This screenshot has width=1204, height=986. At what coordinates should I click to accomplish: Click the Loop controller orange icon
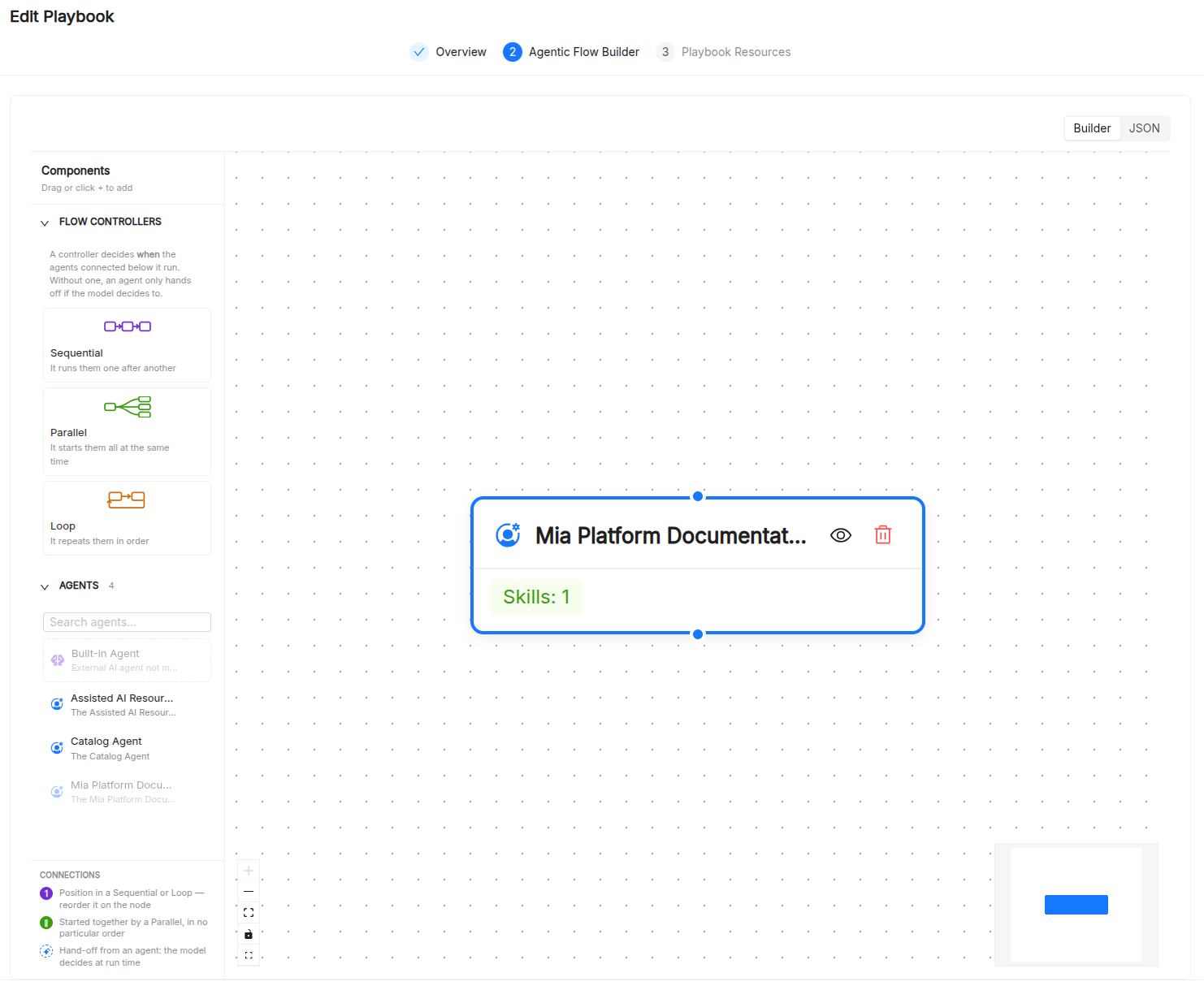127,499
